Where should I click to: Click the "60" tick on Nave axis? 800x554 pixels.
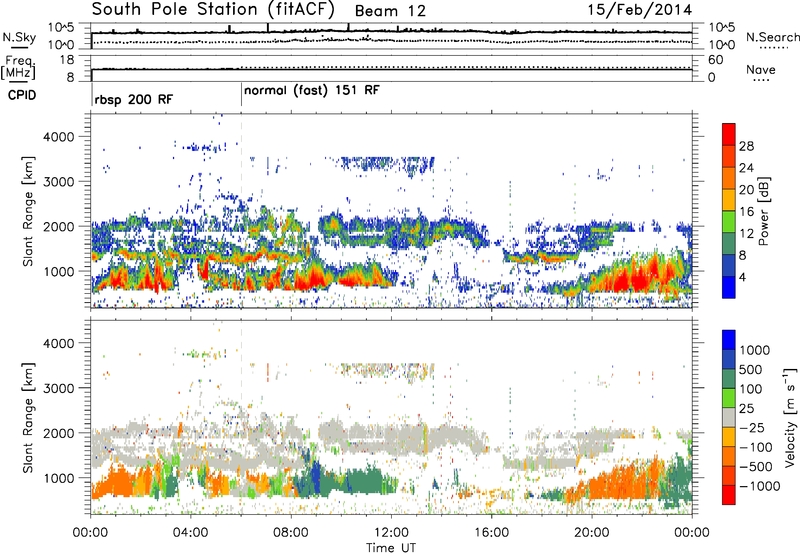715,60
